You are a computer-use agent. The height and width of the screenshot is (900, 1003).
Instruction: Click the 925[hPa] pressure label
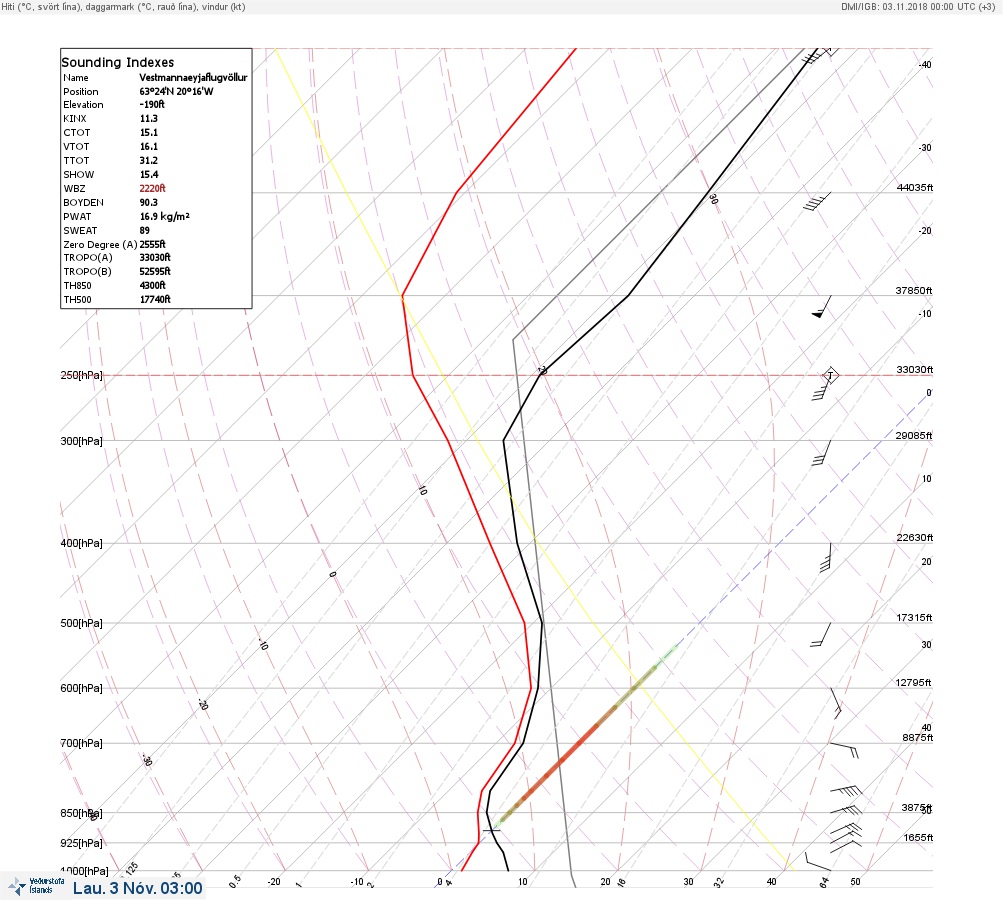[81, 843]
